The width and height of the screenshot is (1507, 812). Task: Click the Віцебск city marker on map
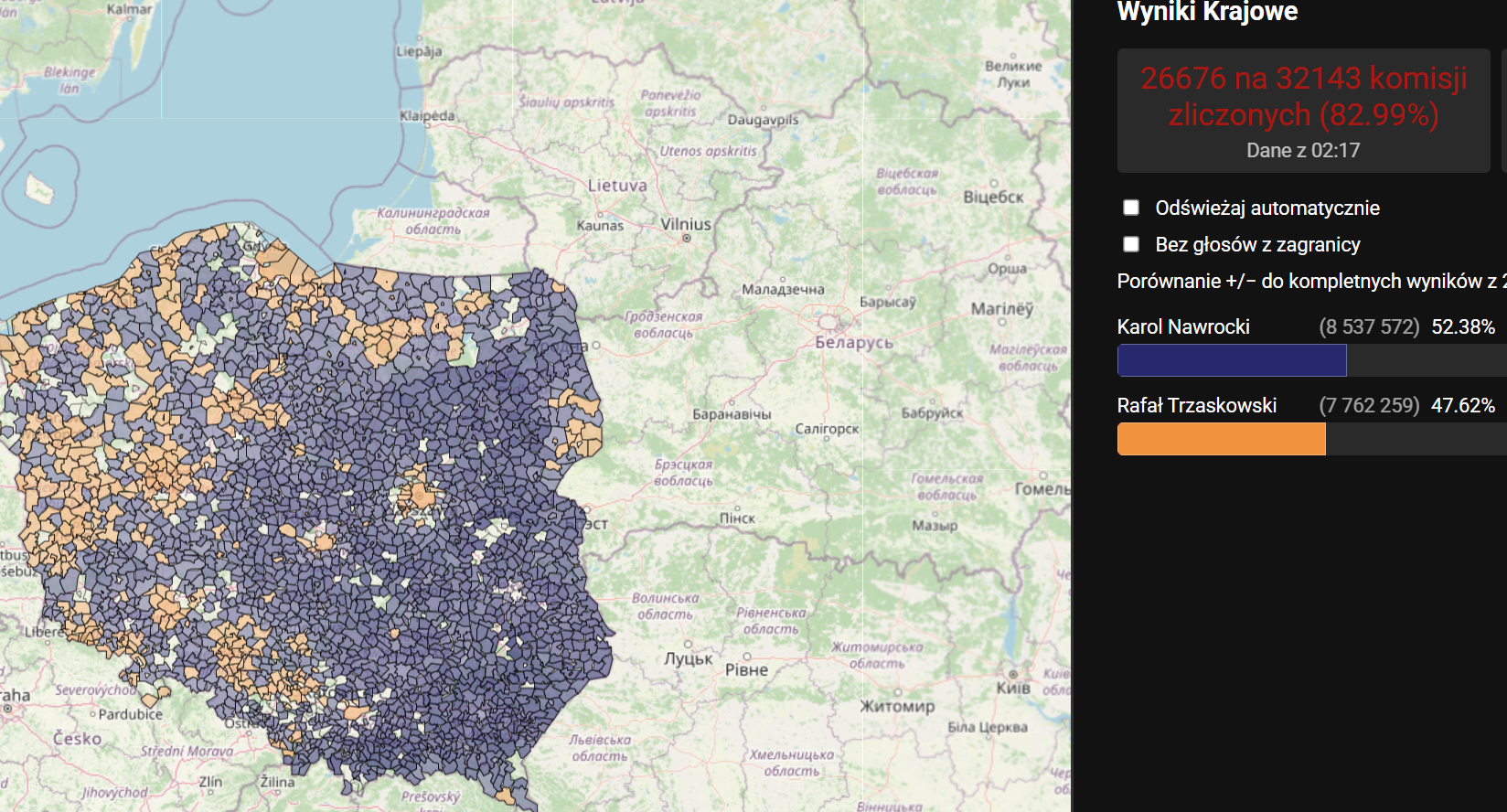tap(994, 183)
